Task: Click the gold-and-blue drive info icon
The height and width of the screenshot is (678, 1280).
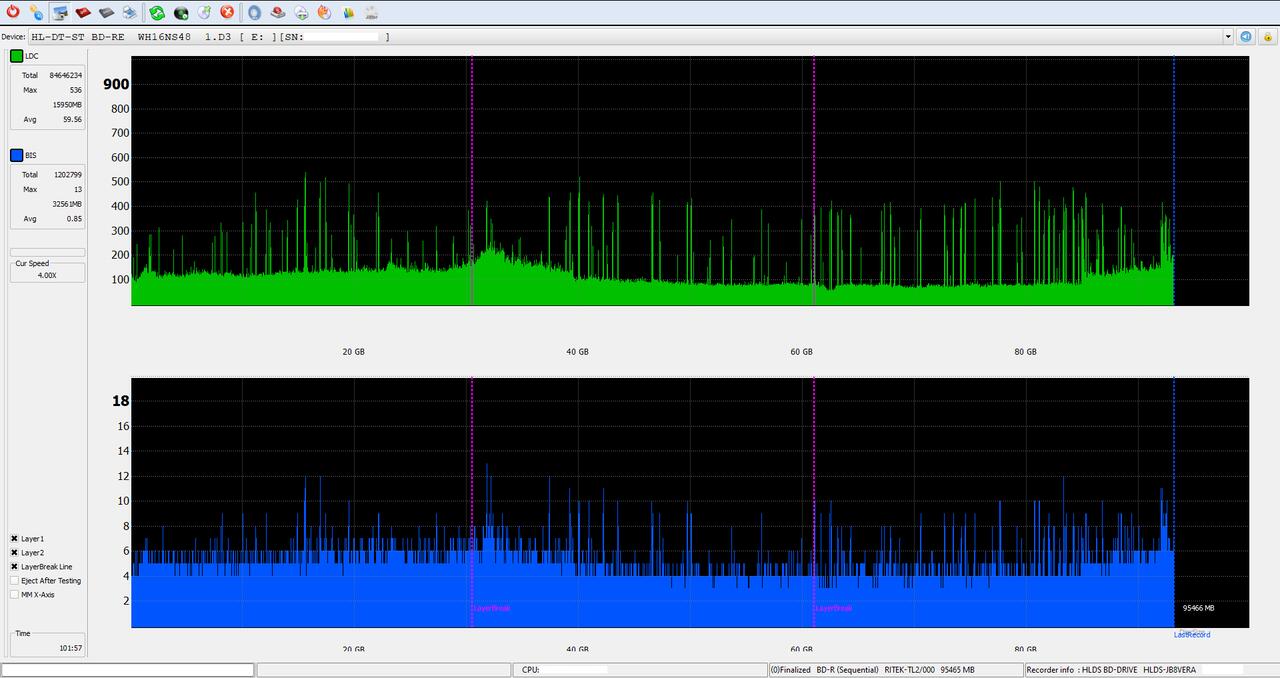Action: [x=36, y=12]
